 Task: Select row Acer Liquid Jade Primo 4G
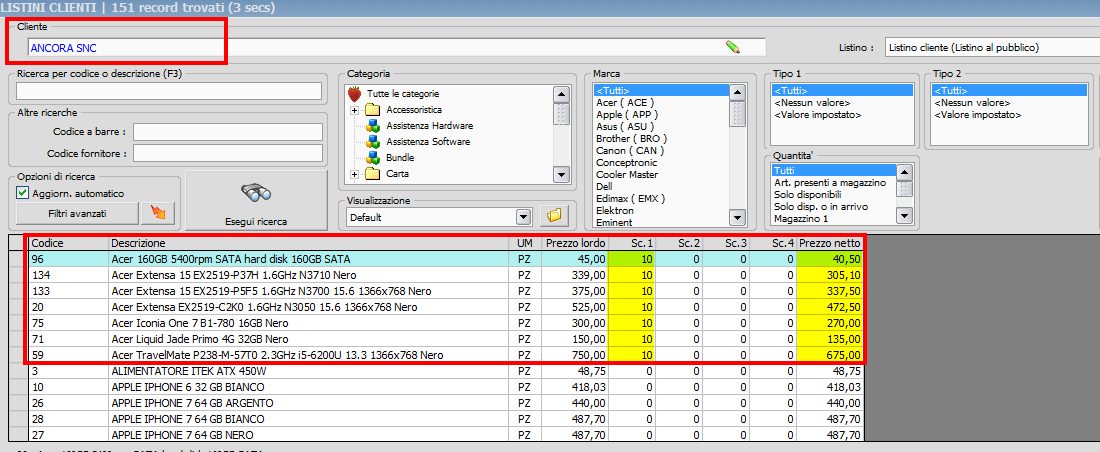coord(446,339)
